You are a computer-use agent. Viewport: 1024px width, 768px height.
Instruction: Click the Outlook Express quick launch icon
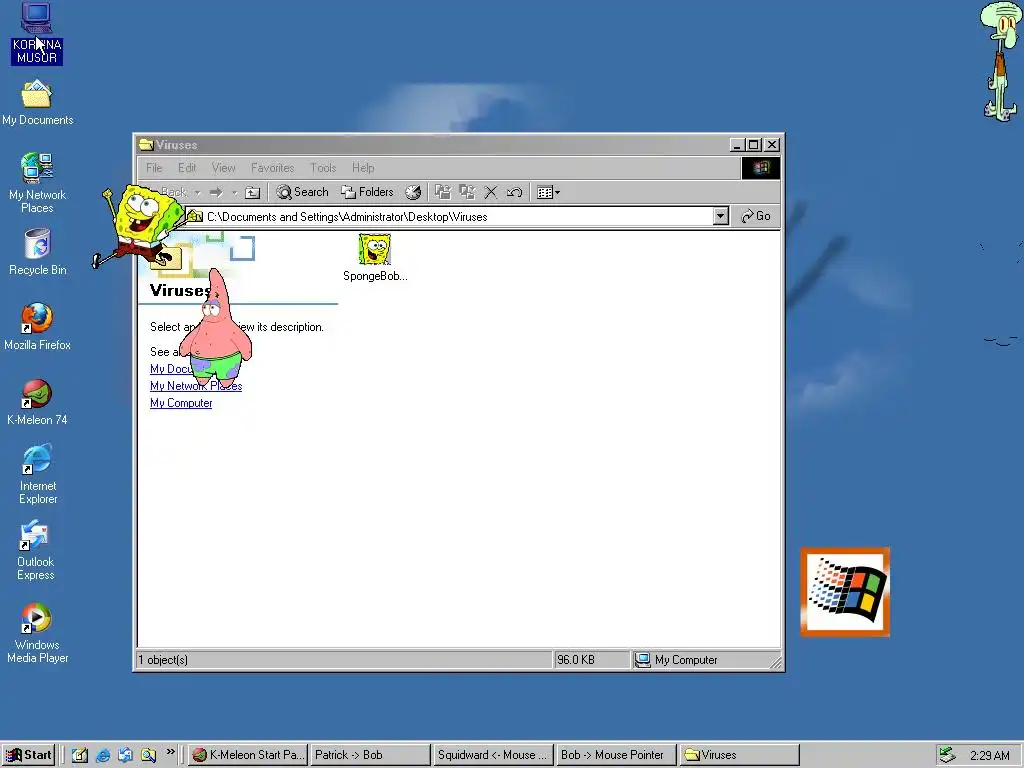click(125, 755)
